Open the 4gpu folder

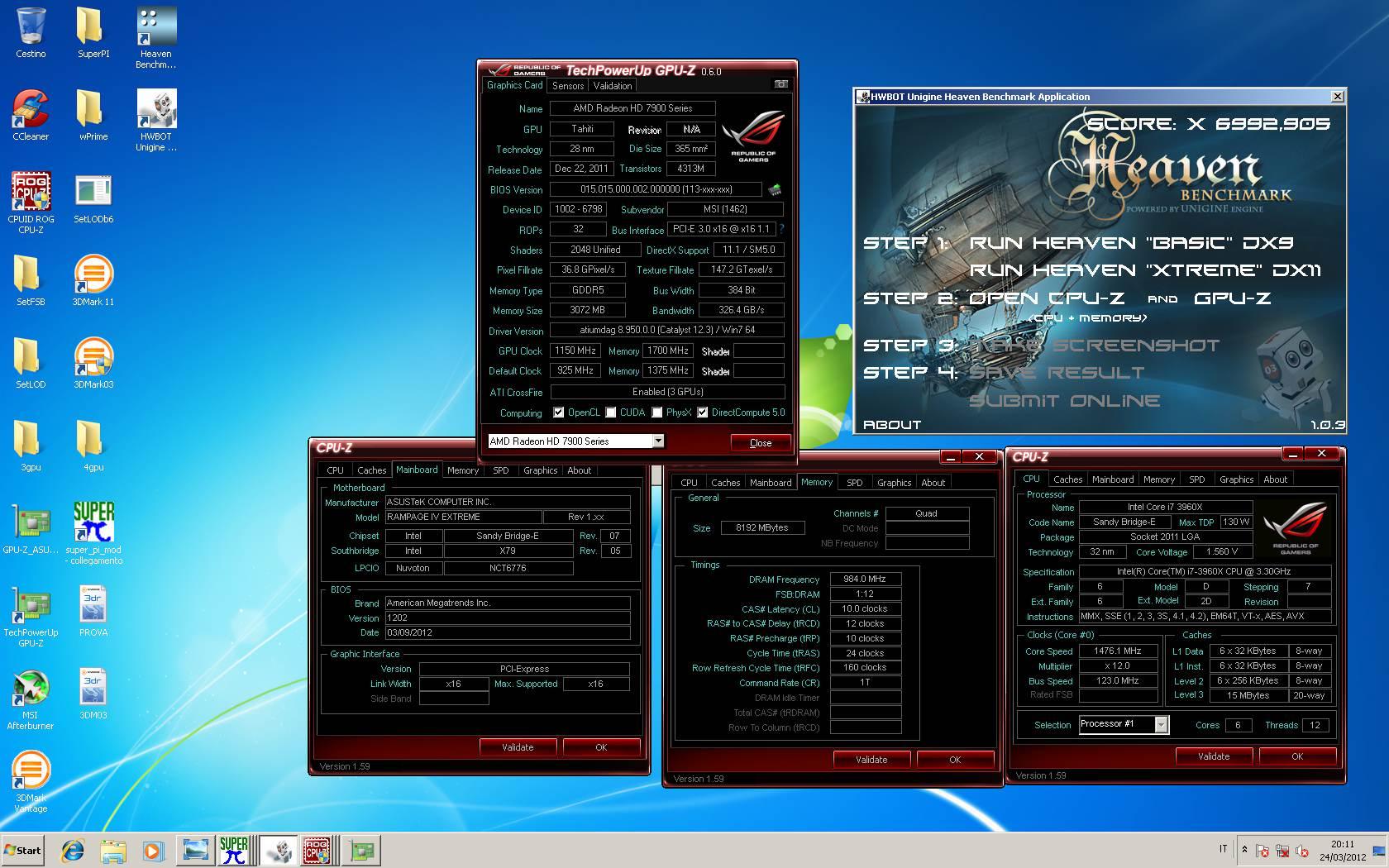[93, 446]
